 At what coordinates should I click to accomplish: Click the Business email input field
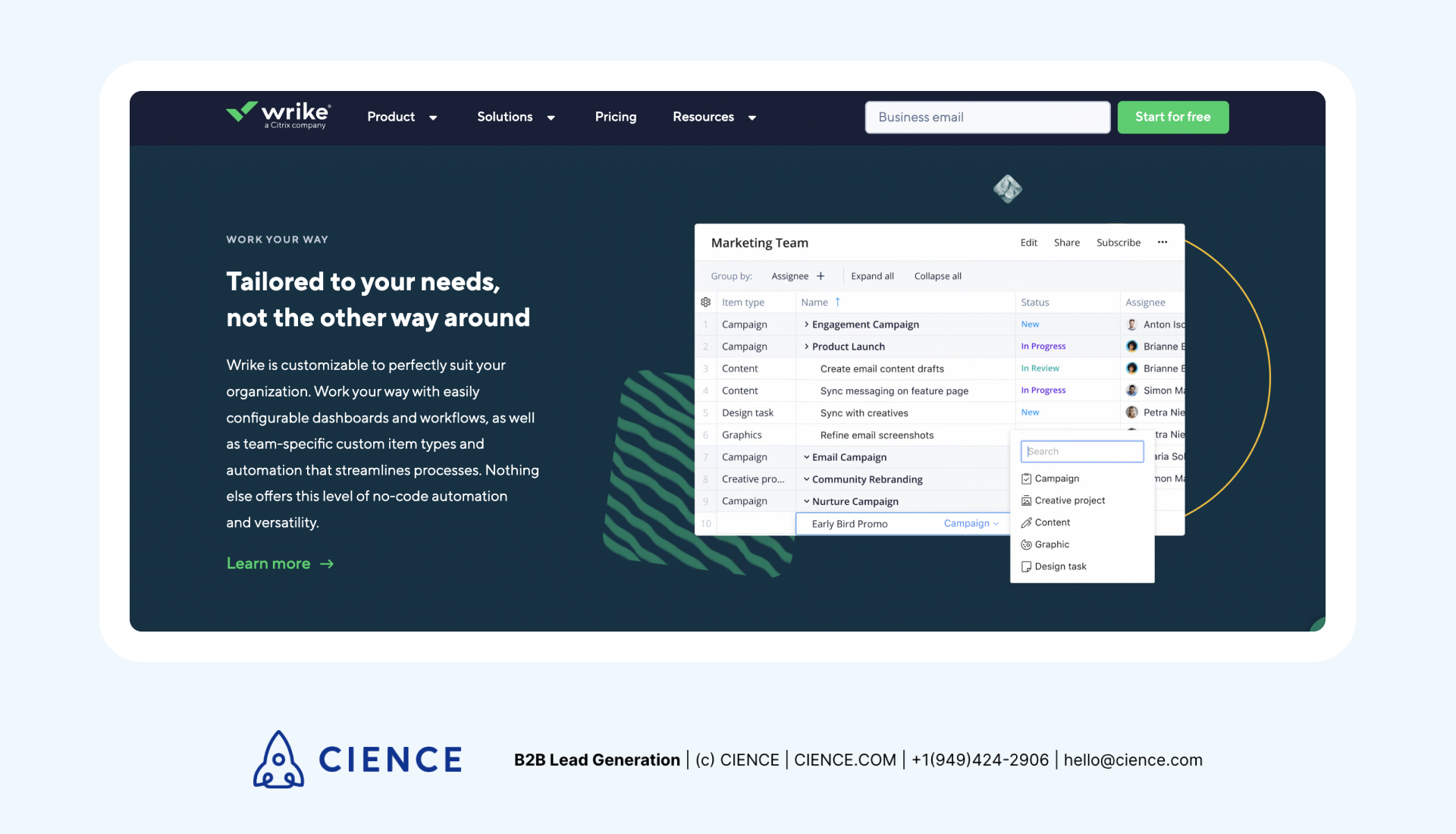(986, 117)
